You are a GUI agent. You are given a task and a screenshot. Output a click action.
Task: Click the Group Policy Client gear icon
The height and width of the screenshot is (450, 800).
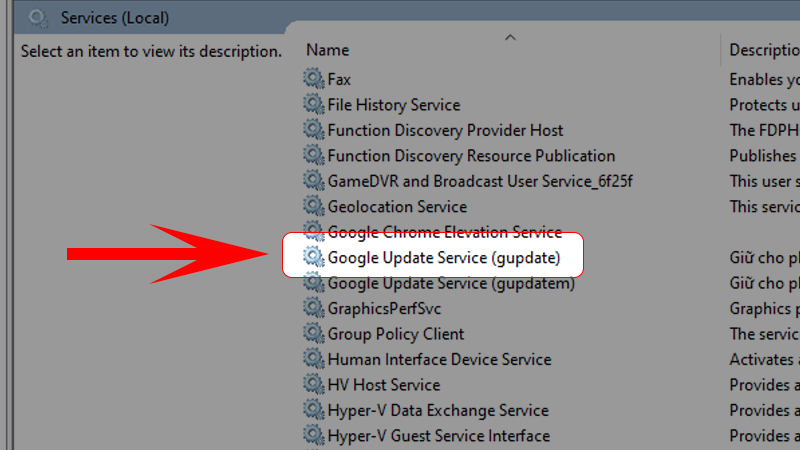(x=314, y=334)
